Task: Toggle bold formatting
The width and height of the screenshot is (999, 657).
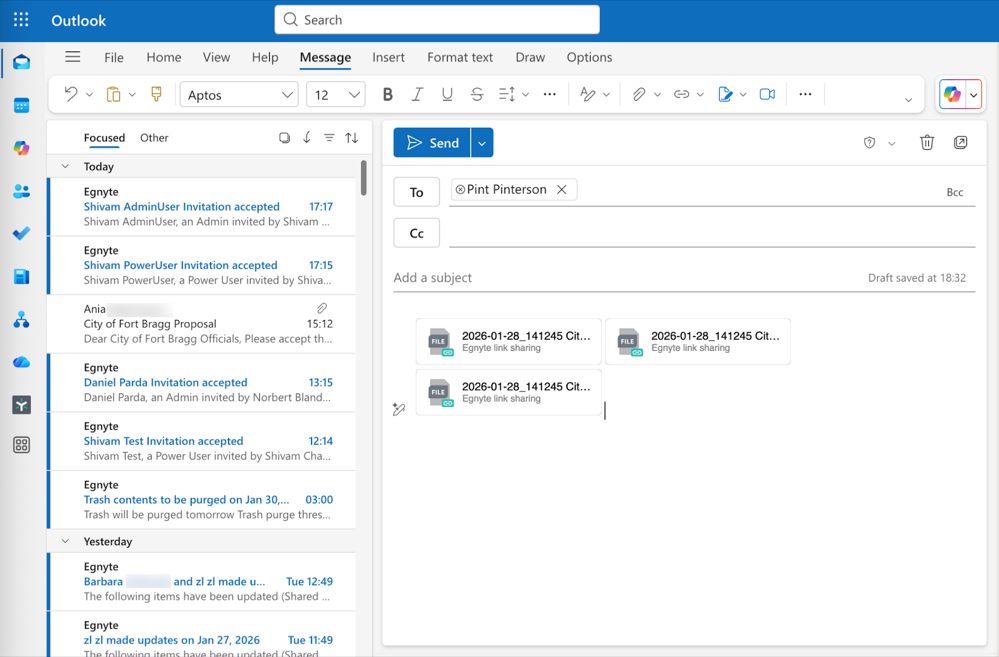Action: click(388, 93)
